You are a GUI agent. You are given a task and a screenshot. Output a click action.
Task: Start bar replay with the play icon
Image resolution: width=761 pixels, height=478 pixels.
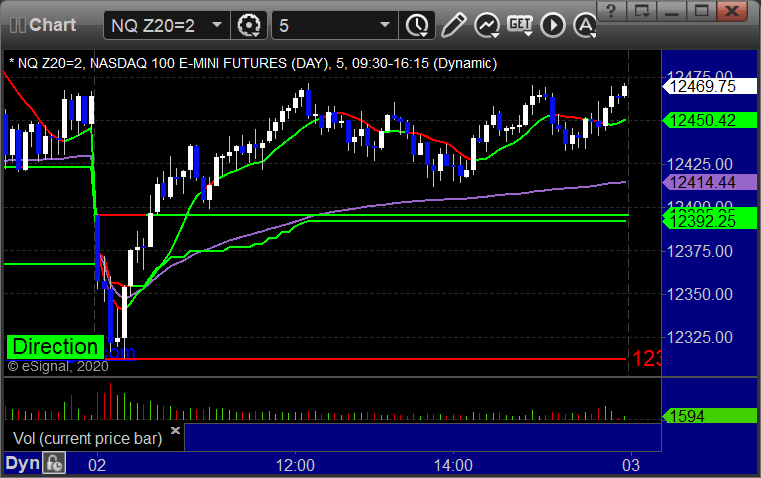click(x=553, y=25)
